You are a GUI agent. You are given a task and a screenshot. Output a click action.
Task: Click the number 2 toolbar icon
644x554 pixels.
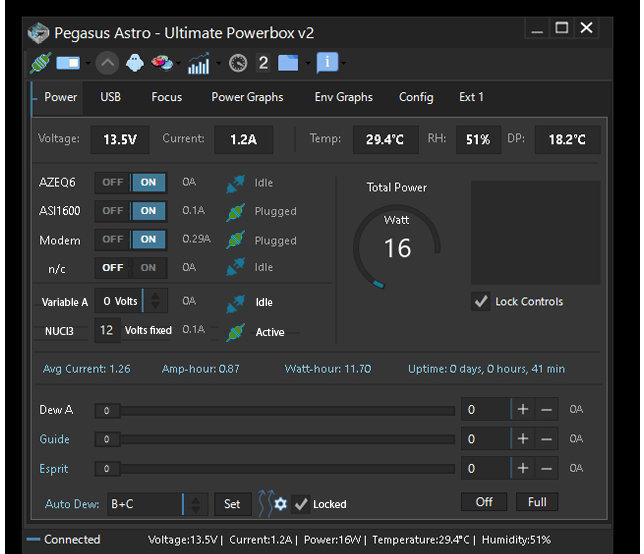263,63
